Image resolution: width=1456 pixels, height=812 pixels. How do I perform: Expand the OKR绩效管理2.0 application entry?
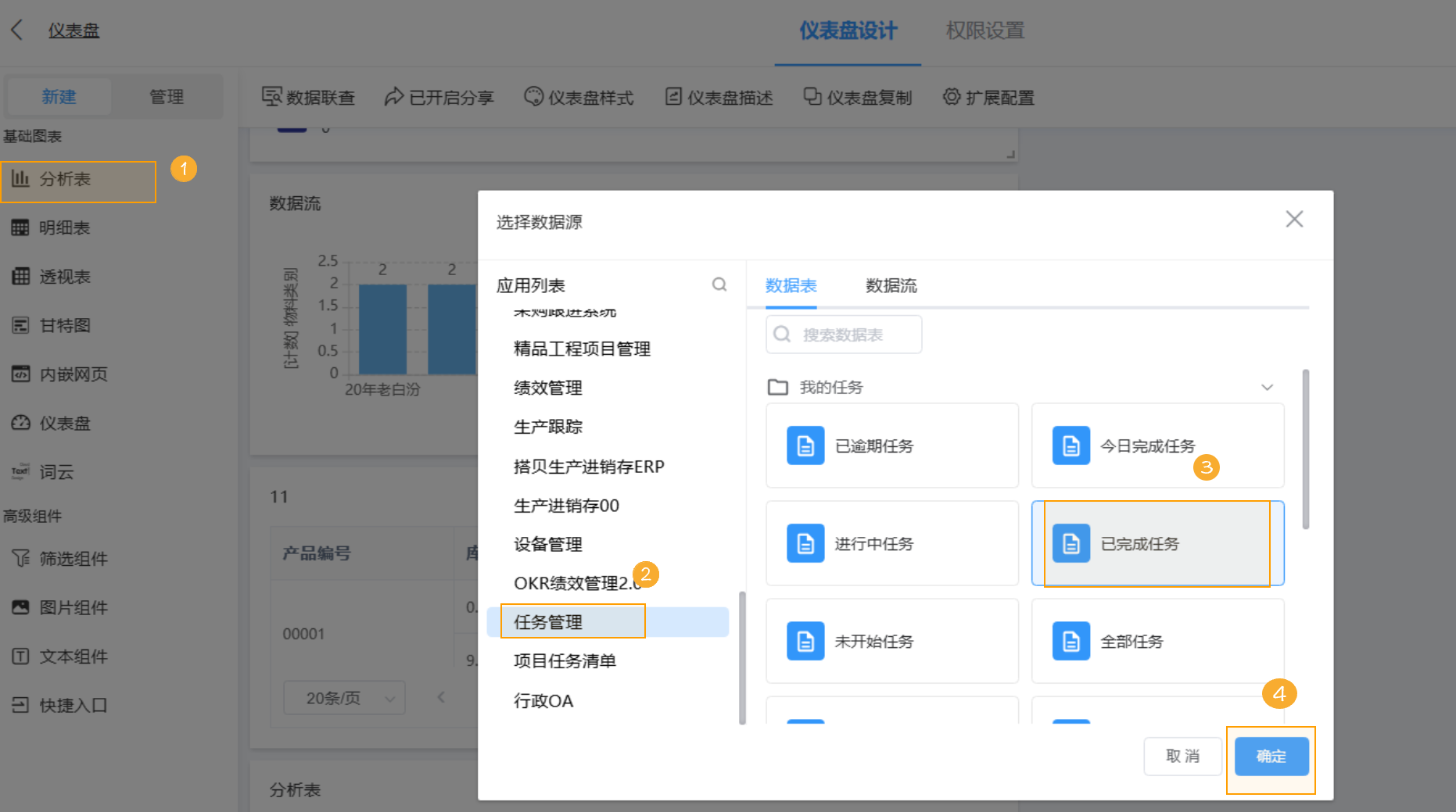click(x=579, y=582)
